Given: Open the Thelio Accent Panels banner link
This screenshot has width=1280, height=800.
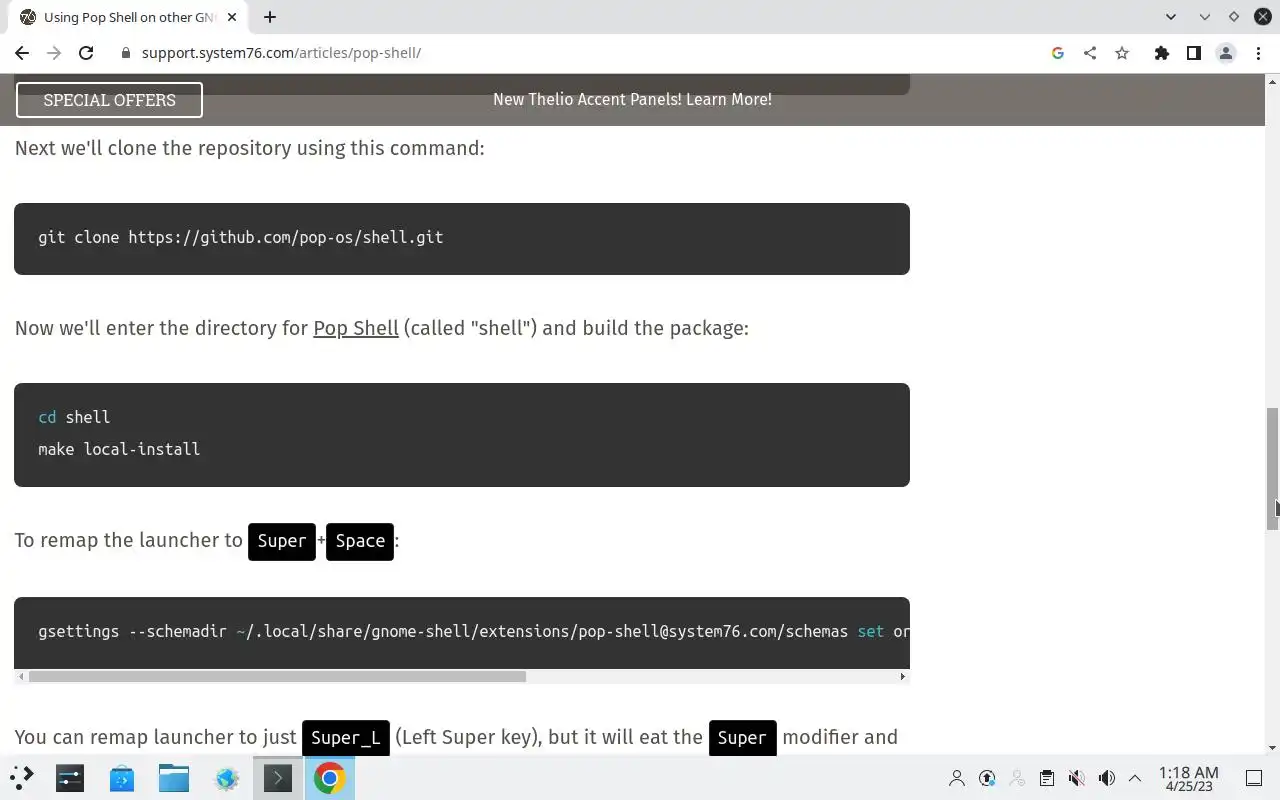Looking at the screenshot, I should [x=632, y=99].
